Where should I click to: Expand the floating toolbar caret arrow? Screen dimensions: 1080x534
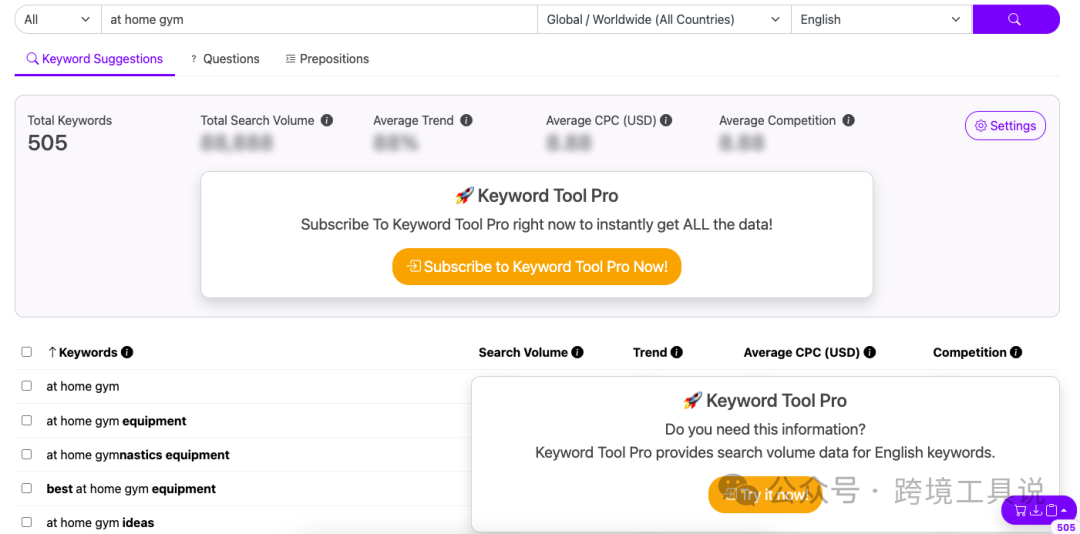click(1065, 511)
